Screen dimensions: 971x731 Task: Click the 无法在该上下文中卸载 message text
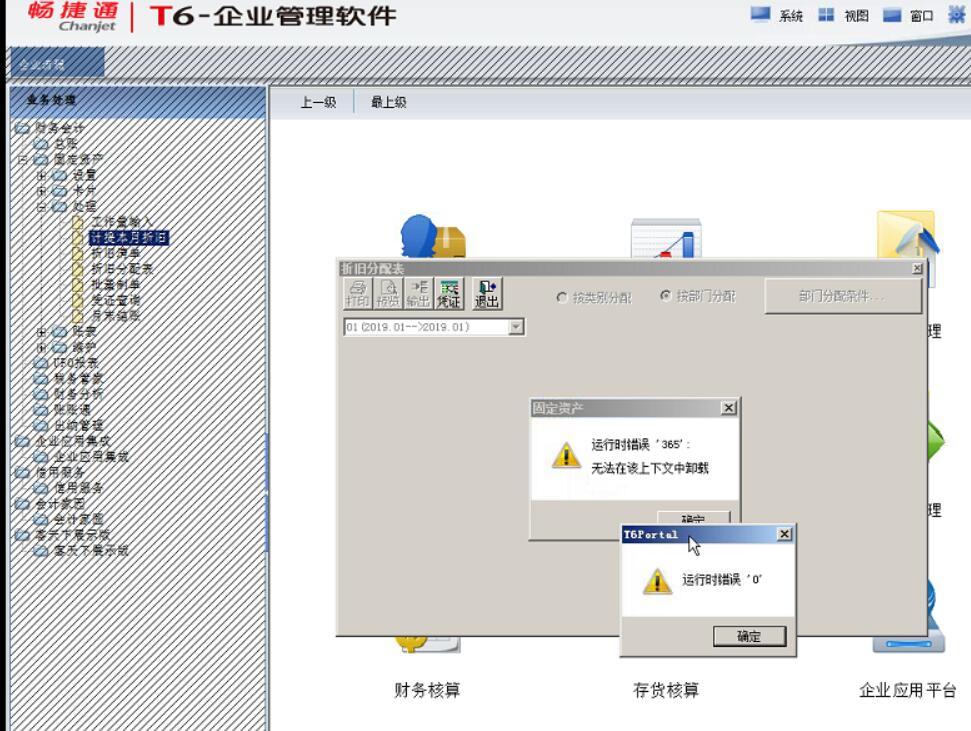point(650,468)
